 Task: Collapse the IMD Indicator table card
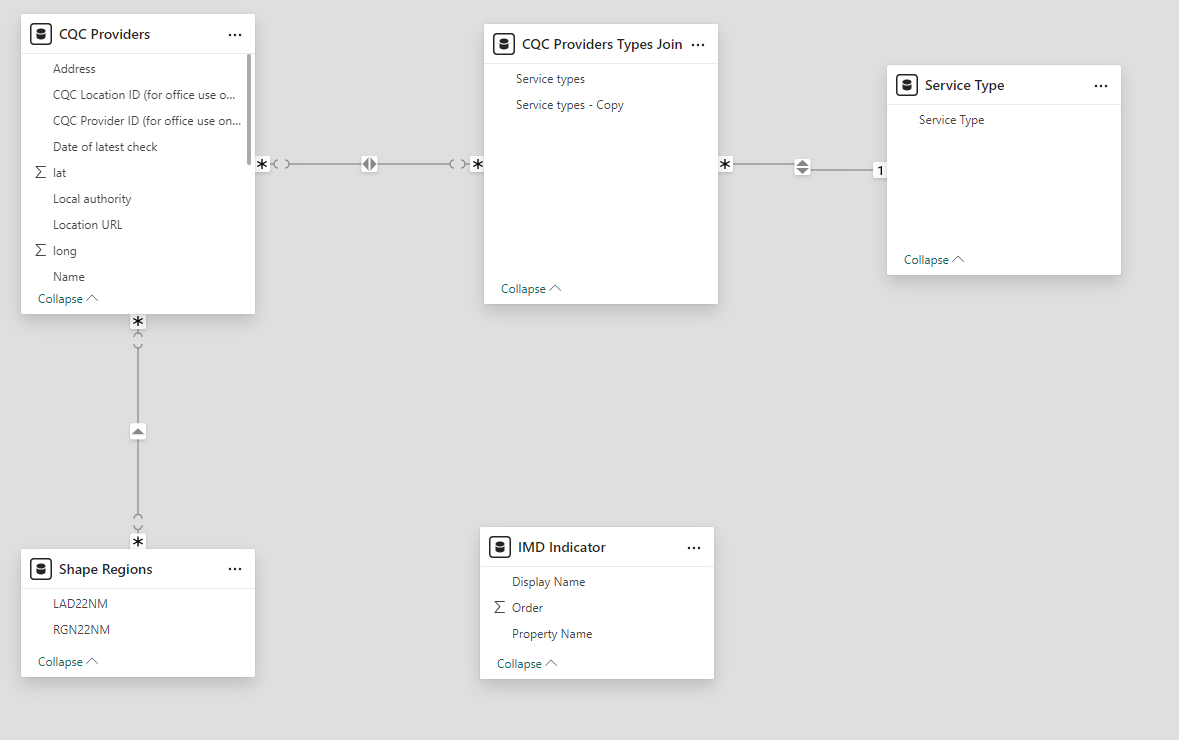click(x=527, y=664)
